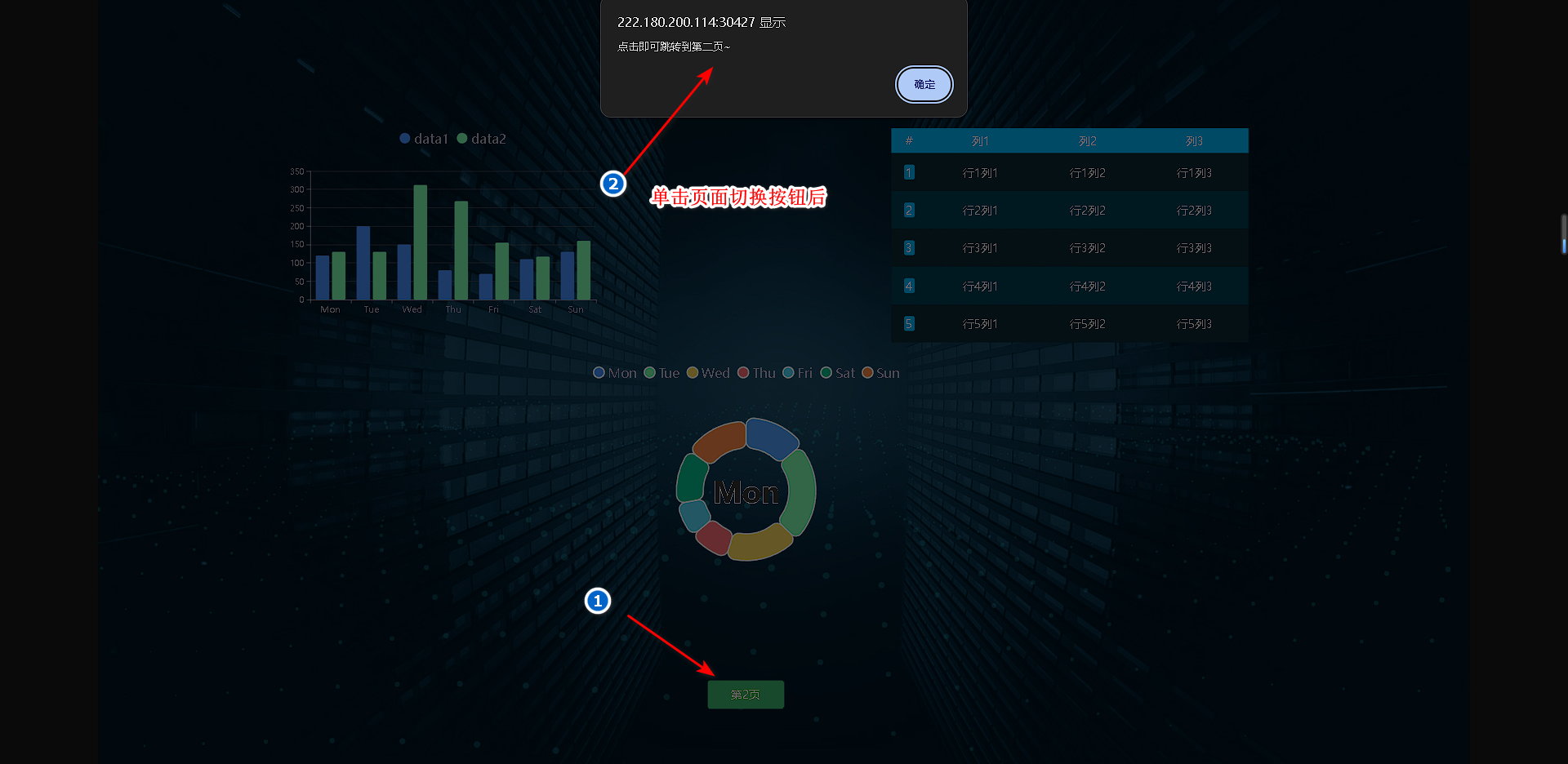The width and height of the screenshot is (1568, 764).
Task: Click the 行2列2 table cell
Action: (1087, 211)
